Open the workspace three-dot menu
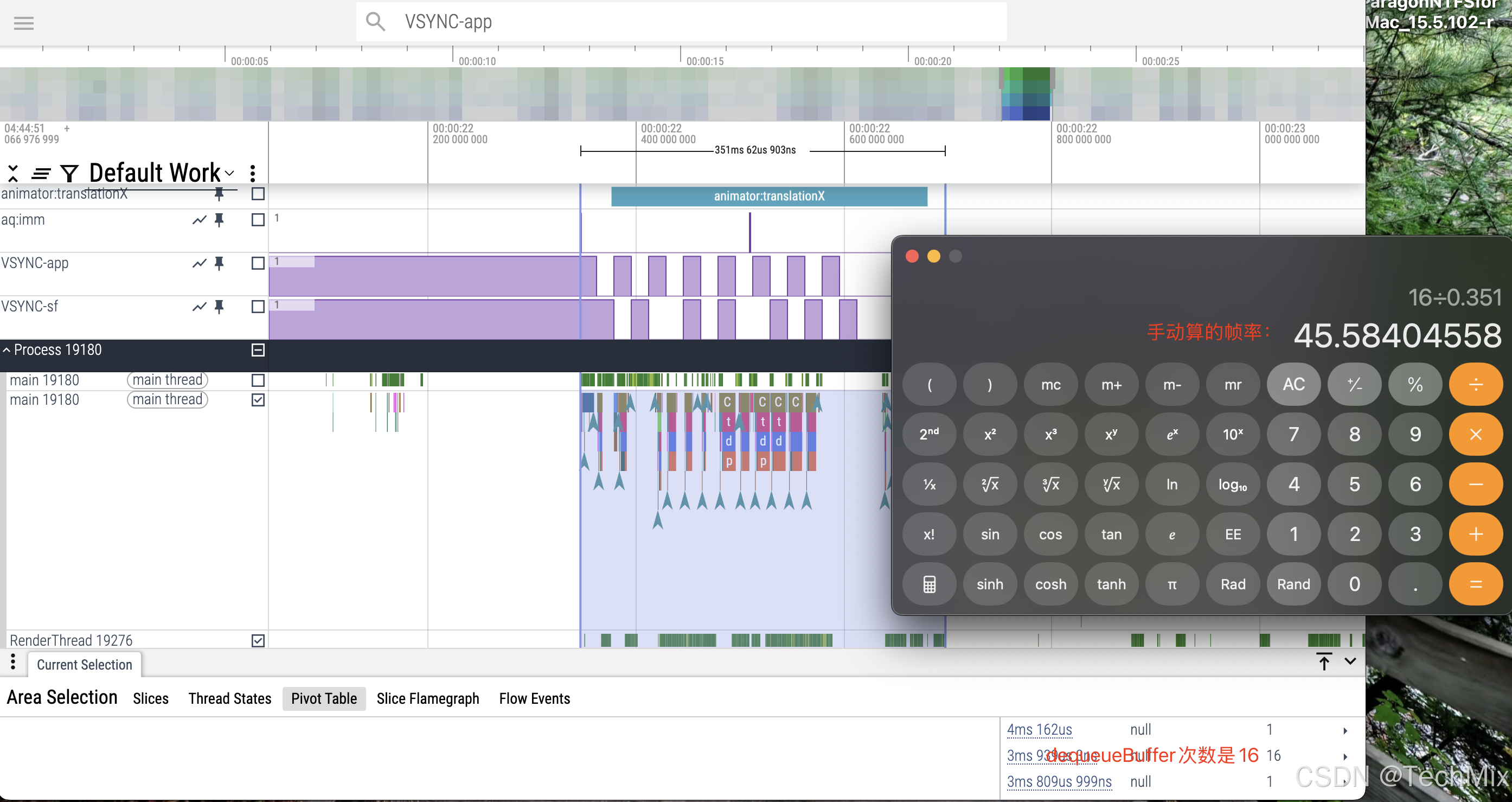 pyautogui.click(x=252, y=173)
